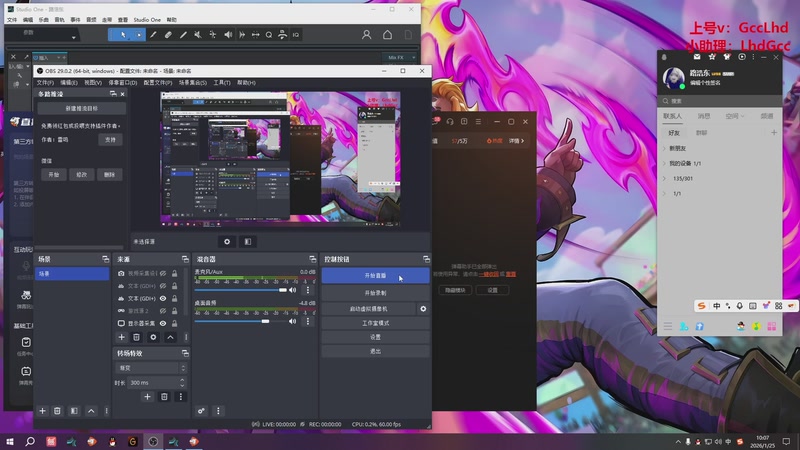Float the OBS mixer dock panel
The height and width of the screenshot is (450, 800).
pyautogui.click(x=312, y=259)
